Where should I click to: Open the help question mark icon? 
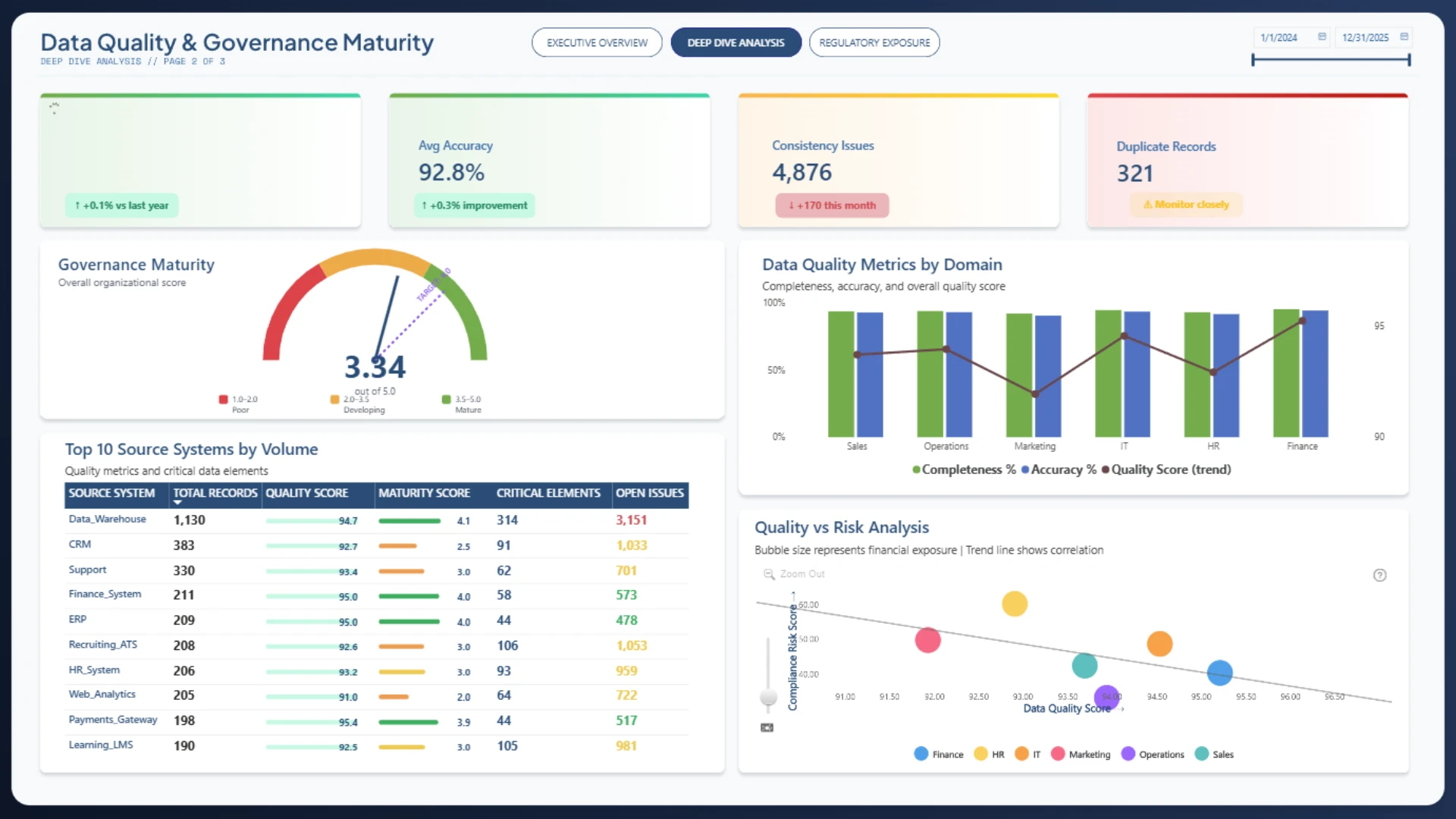[1379, 575]
